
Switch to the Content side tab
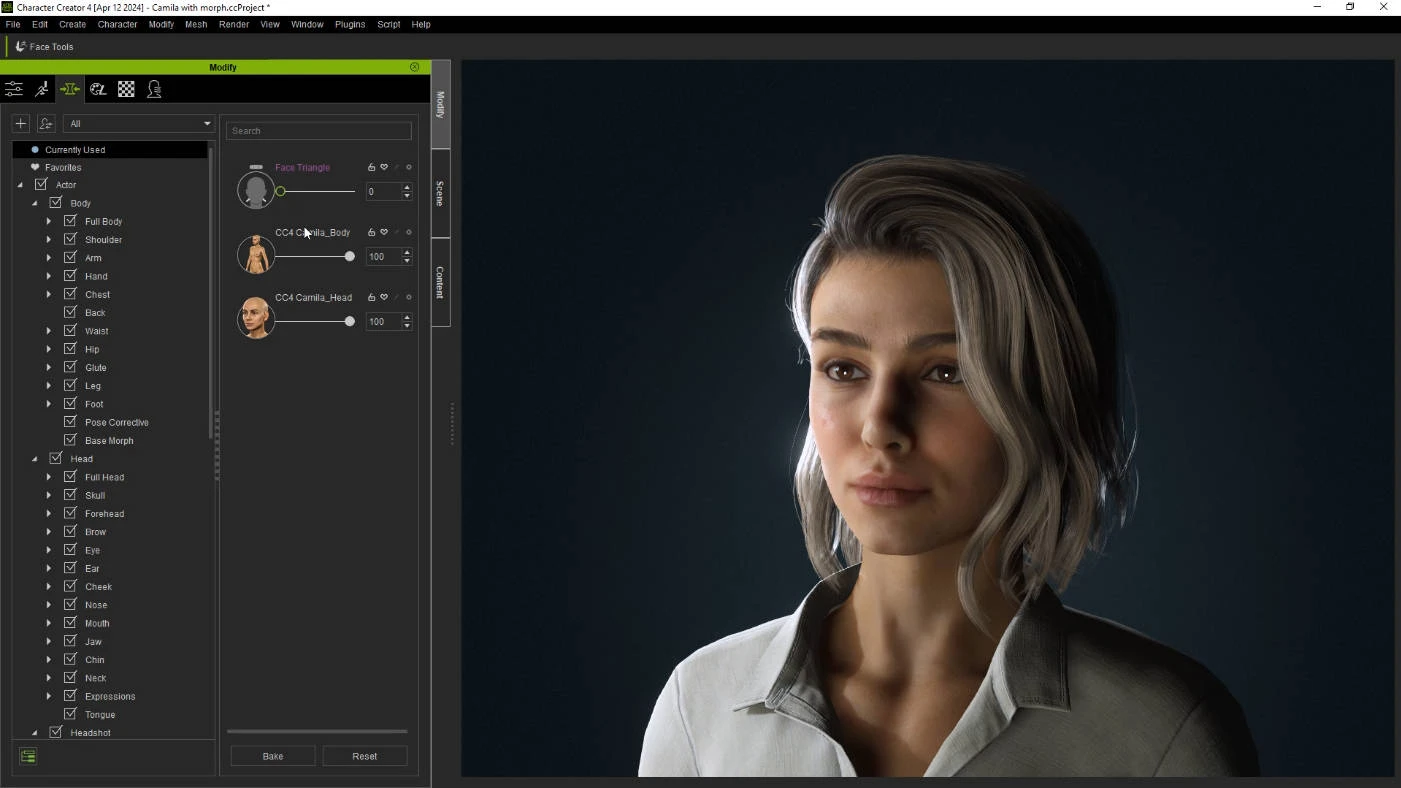tap(440, 282)
